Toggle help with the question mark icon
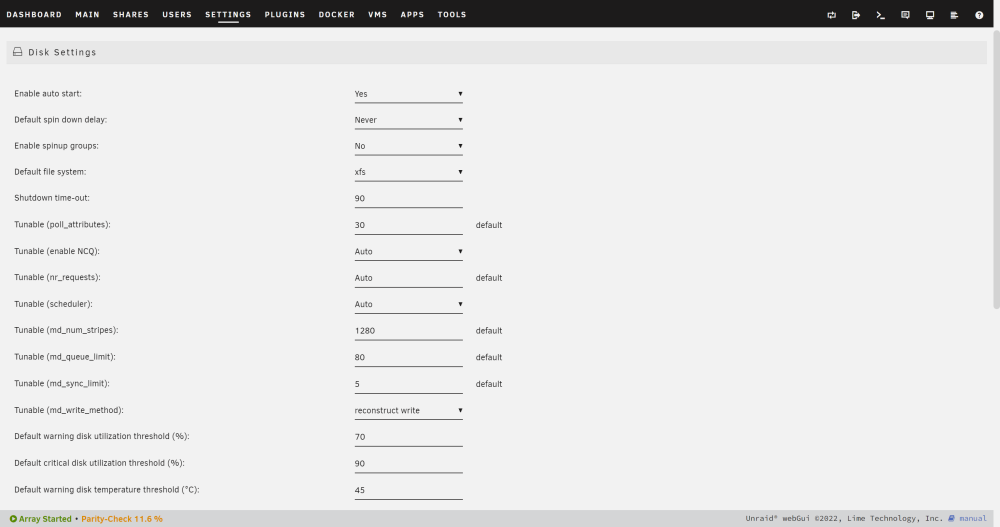The image size is (1000, 527). tap(979, 15)
